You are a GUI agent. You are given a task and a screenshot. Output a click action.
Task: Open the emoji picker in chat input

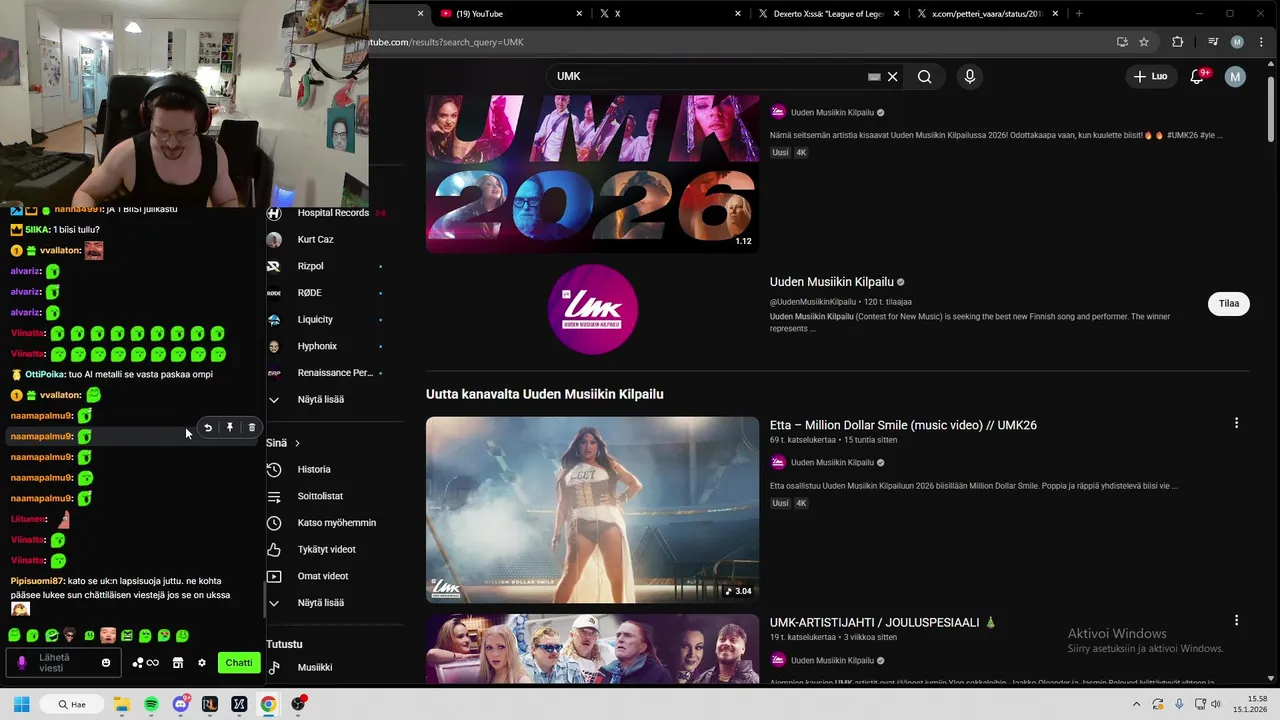(106, 663)
